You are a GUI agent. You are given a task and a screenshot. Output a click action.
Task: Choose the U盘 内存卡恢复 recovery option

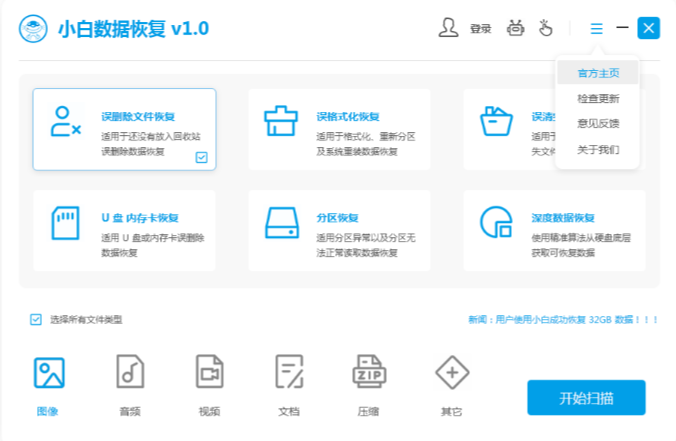coord(125,230)
